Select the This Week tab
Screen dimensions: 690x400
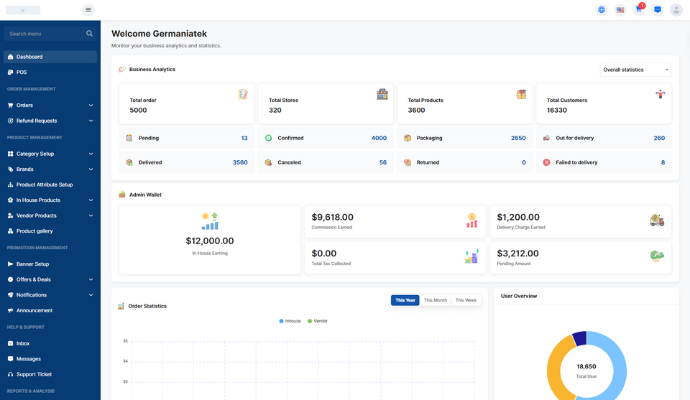(x=466, y=300)
